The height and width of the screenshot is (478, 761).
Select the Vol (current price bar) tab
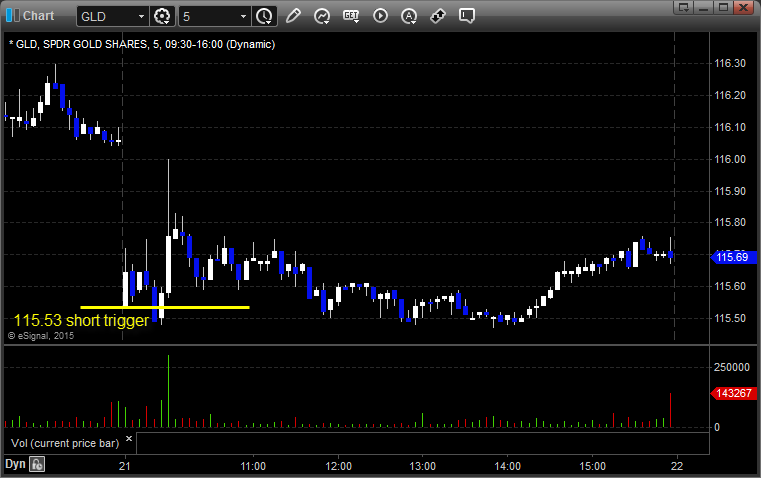click(x=64, y=441)
